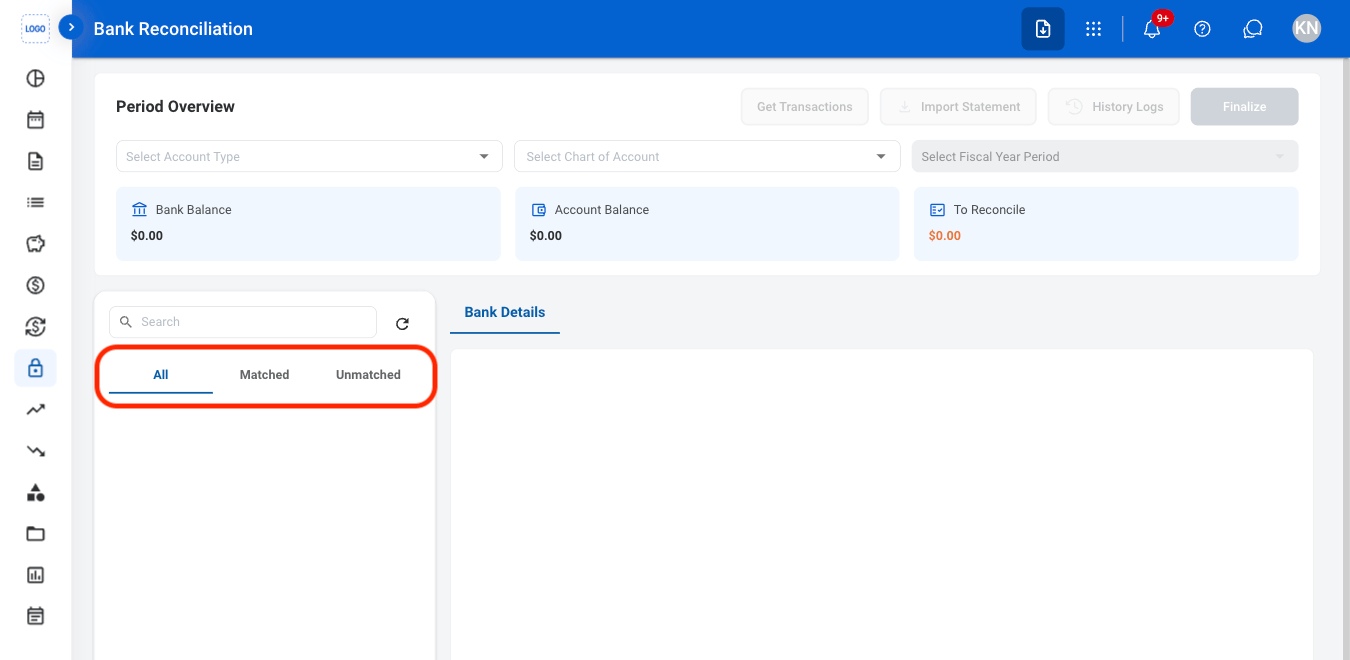Open History Logs
This screenshot has width=1350, height=660.
click(x=1114, y=107)
